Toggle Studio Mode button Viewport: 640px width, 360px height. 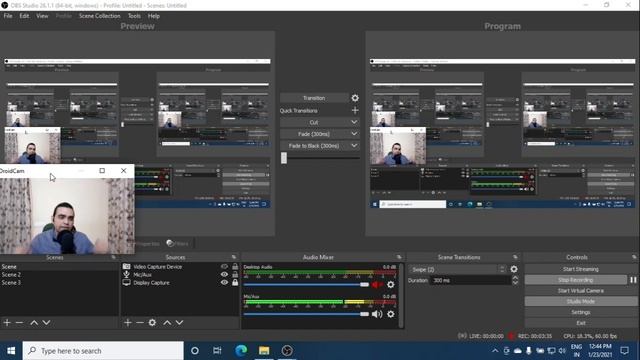pos(581,301)
